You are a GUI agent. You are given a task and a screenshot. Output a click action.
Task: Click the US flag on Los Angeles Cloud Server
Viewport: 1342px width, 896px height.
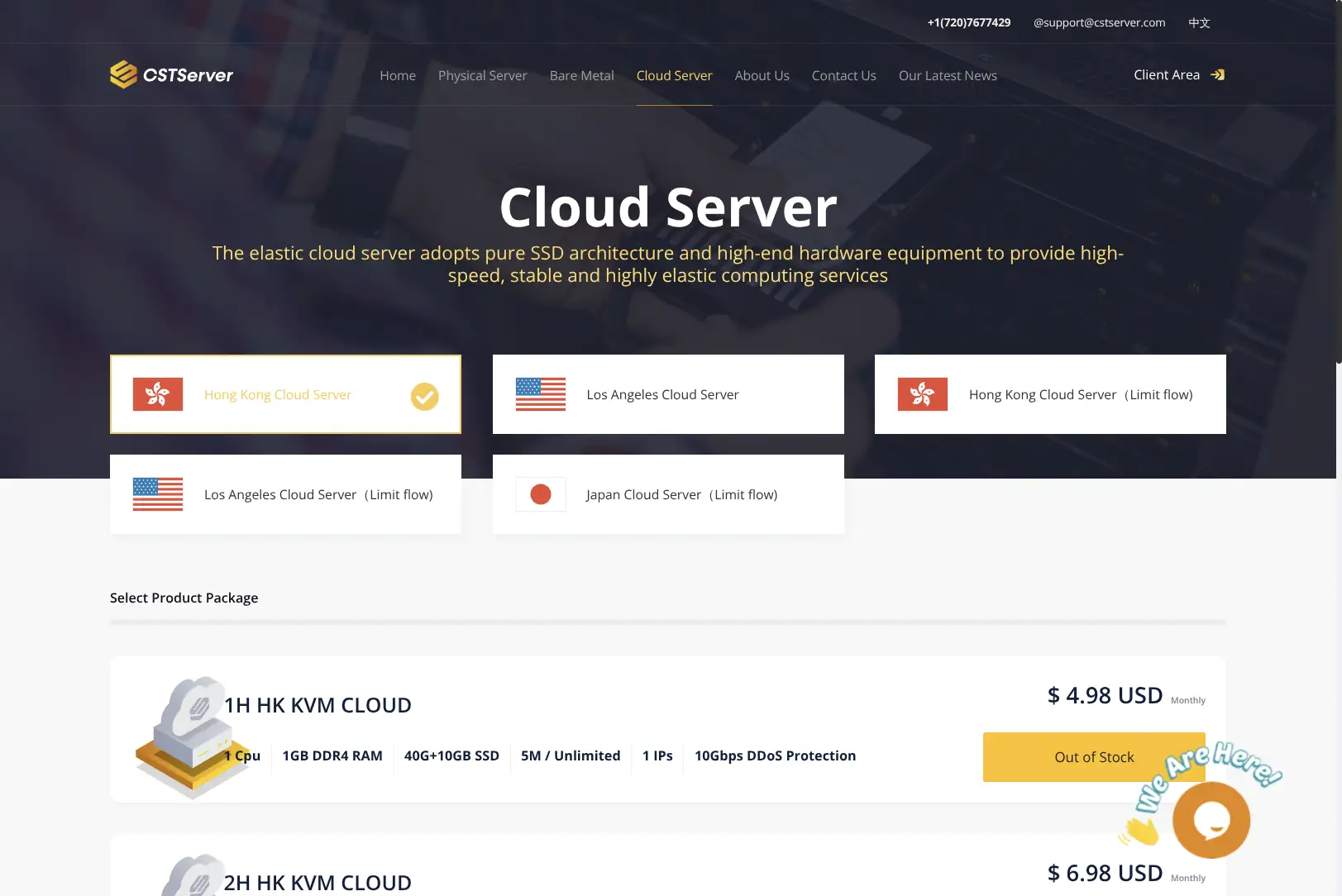coord(541,394)
